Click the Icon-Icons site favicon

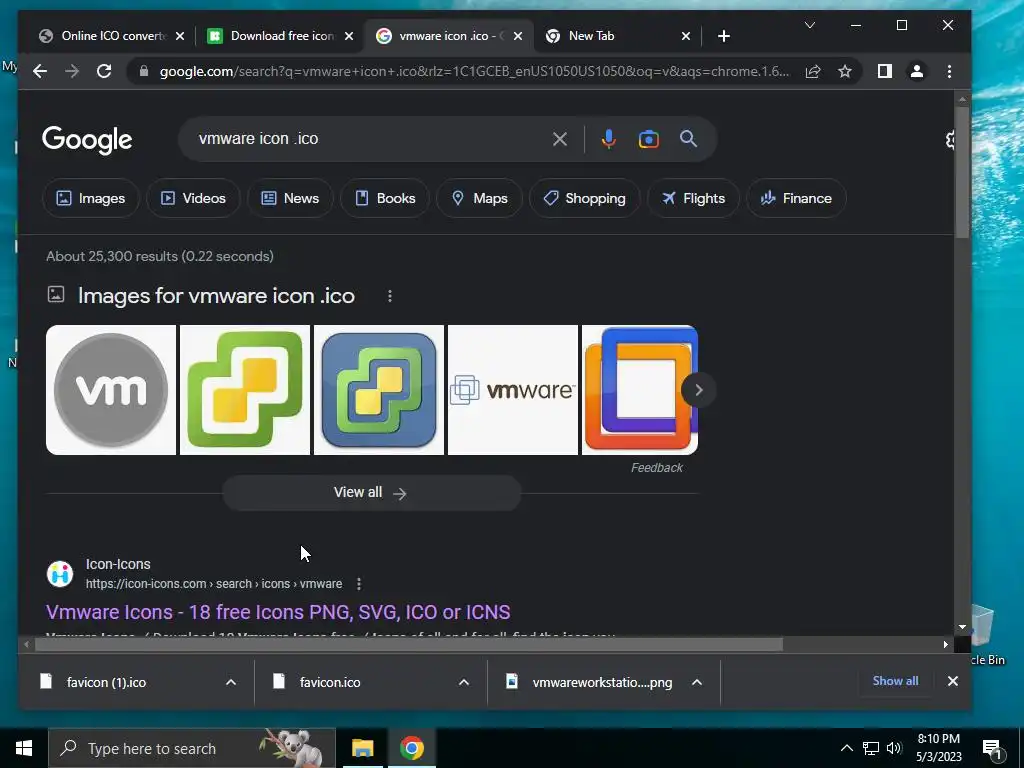(60, 573)
